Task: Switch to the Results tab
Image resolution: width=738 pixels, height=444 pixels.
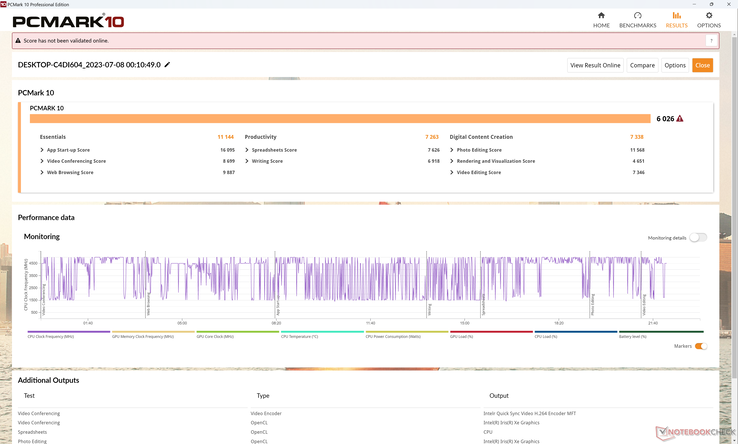Action: [x=676, y=19]
